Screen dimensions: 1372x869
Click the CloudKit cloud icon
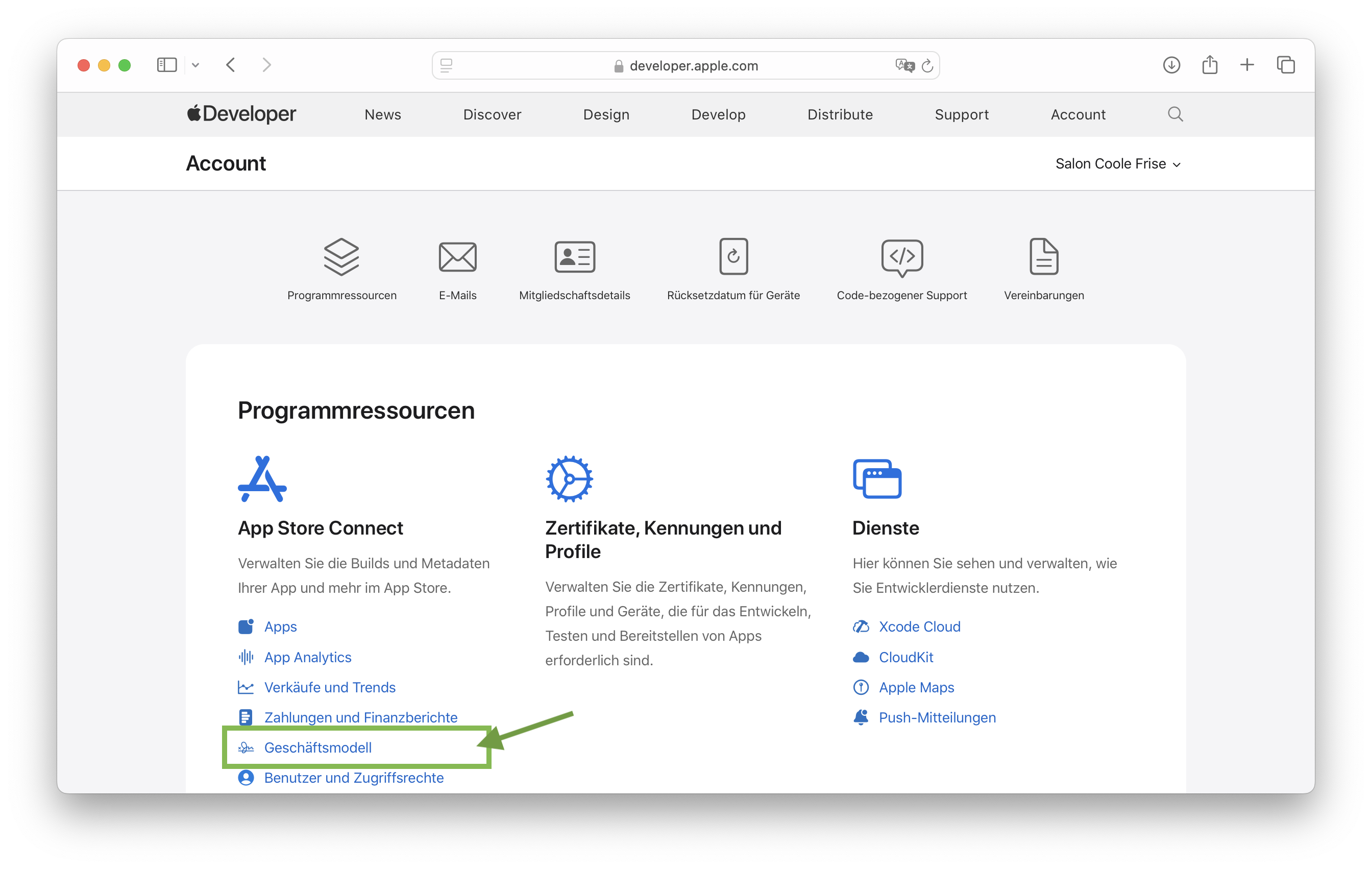[861, 657]
